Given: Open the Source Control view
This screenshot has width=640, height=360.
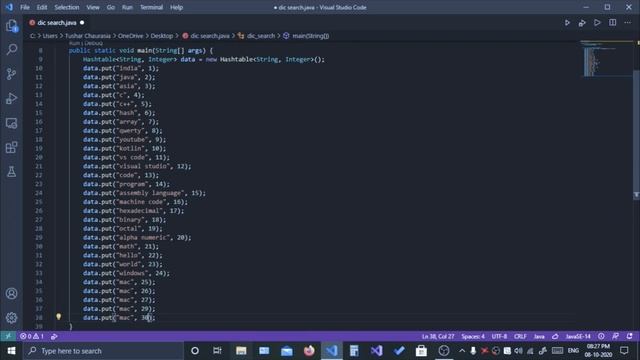Looking at the screenshot, I should click(x=11, y=74).
